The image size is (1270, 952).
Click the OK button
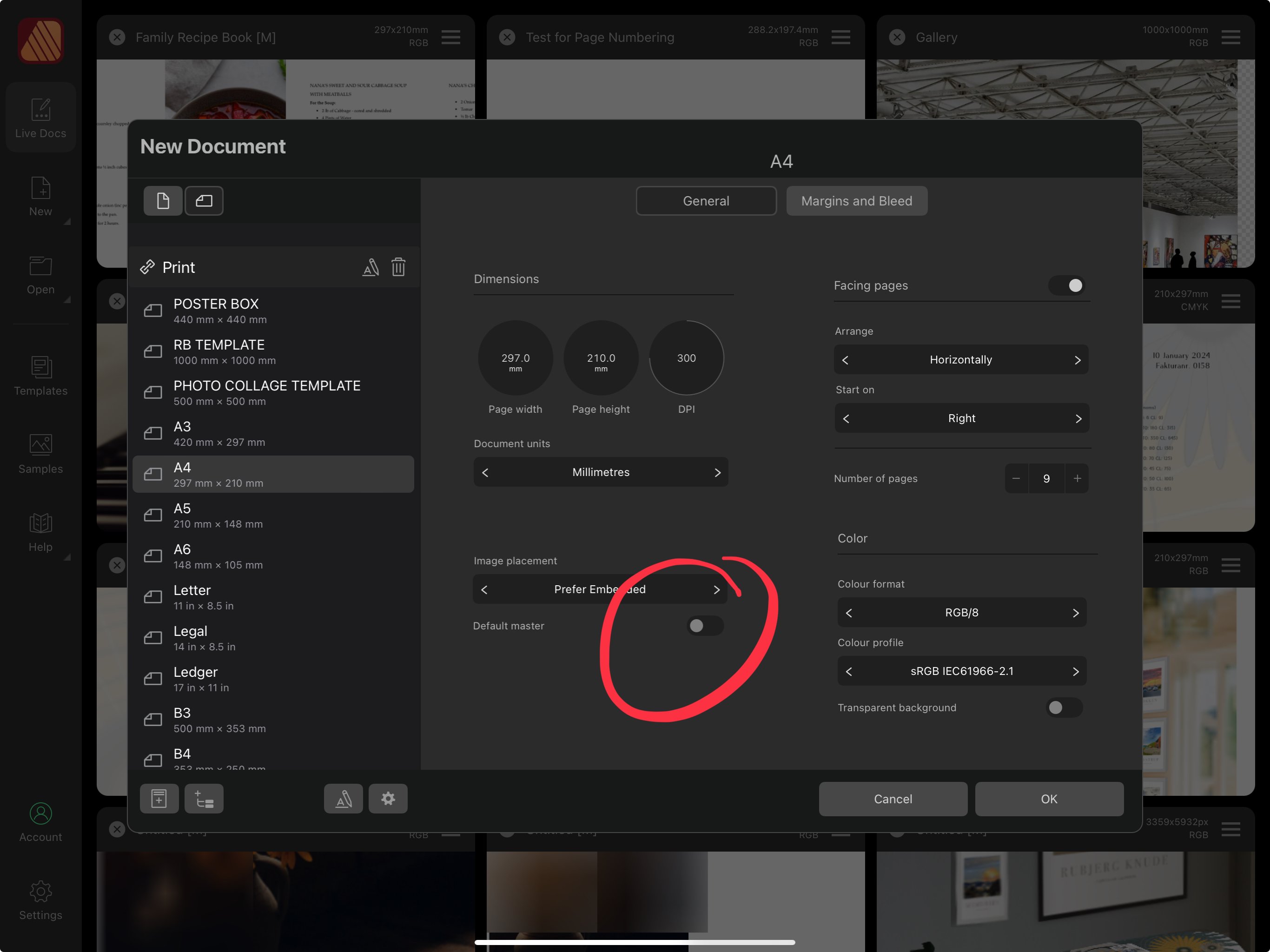1049,799
